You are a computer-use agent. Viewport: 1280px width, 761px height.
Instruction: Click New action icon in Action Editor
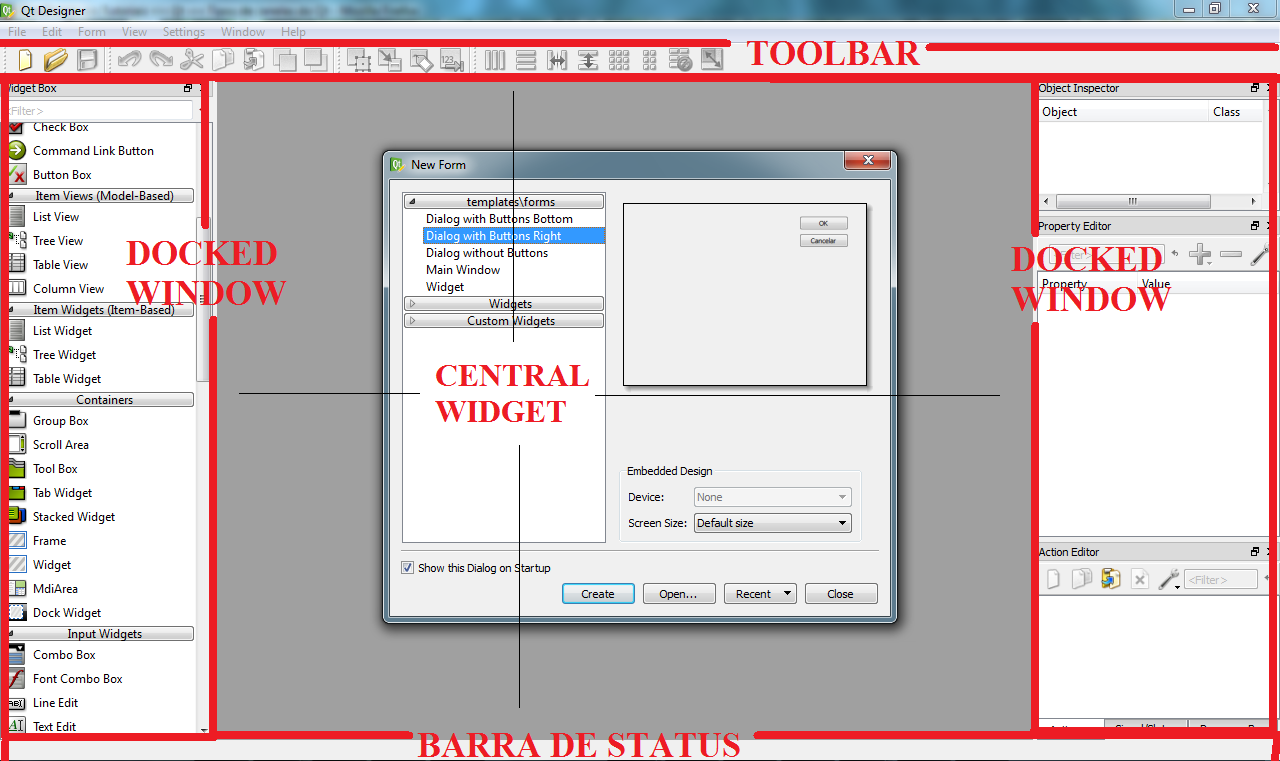pyautogui.click(x=1053, y=579)
